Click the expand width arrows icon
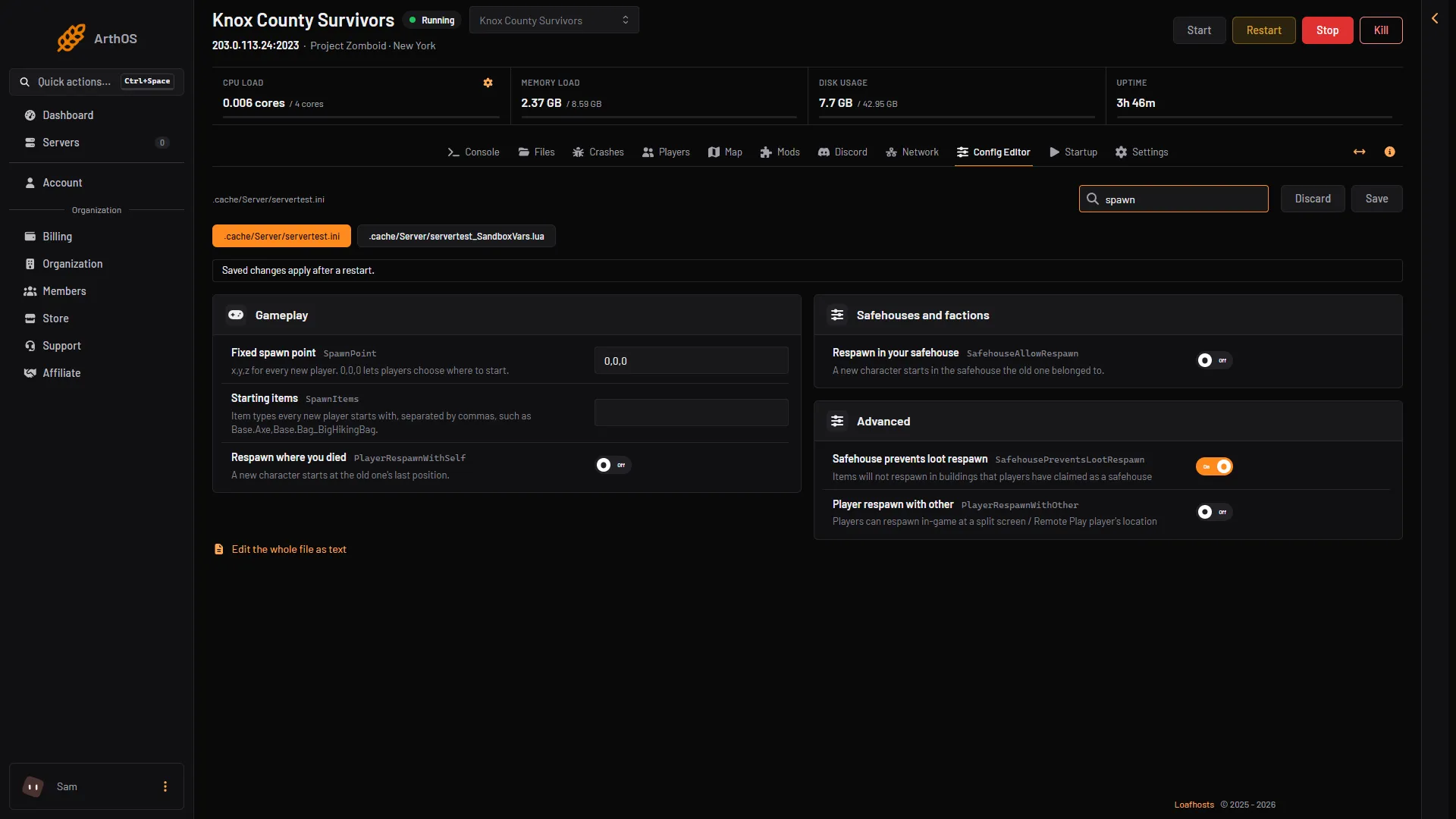The image size is (1456, 819). pos(1359,152)
